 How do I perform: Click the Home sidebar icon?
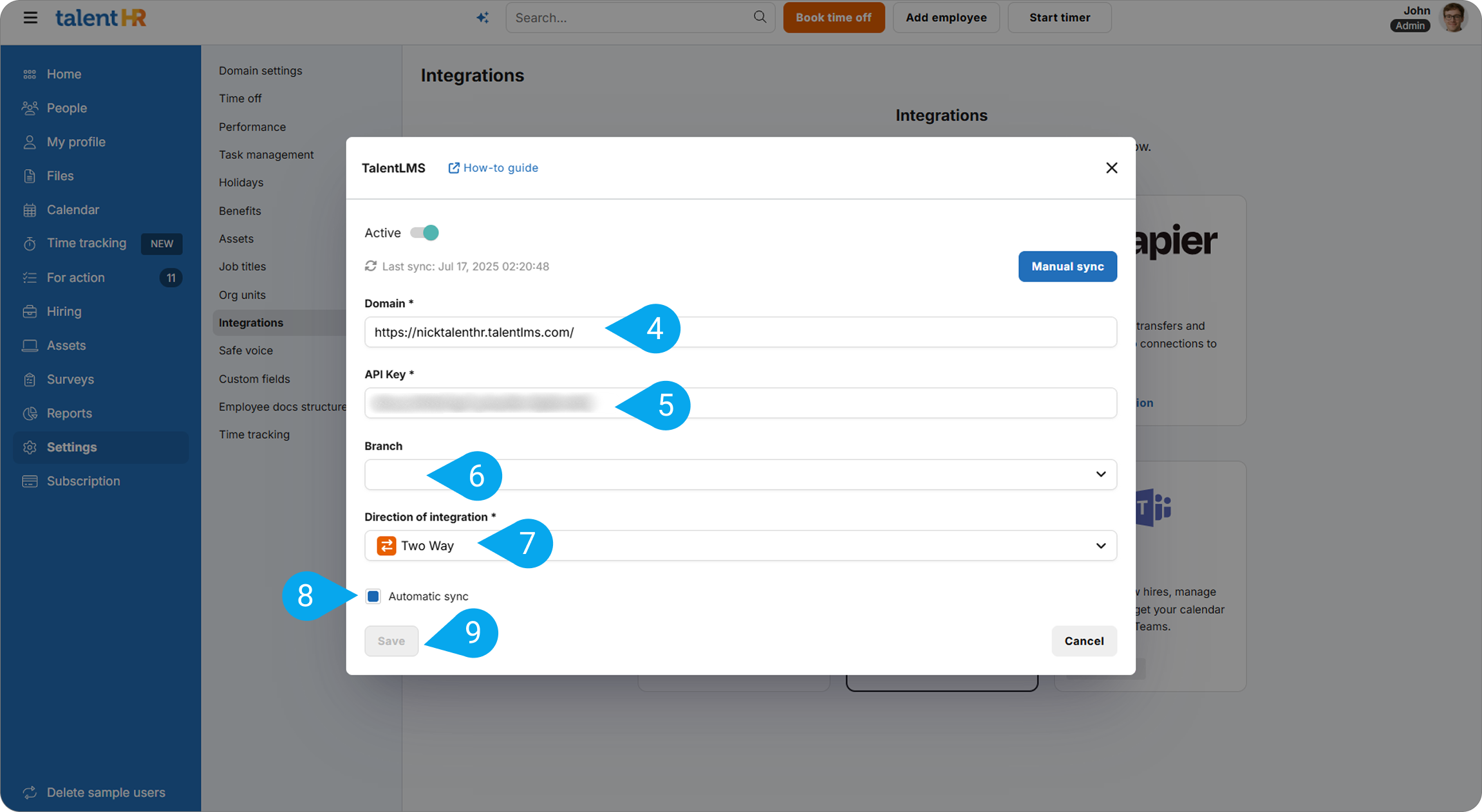coord(30,74)
